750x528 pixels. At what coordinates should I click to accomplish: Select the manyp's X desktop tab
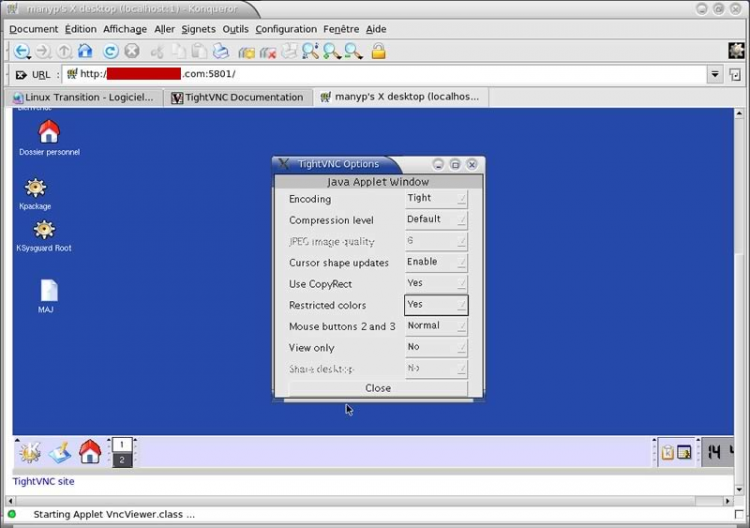[400, 97]
